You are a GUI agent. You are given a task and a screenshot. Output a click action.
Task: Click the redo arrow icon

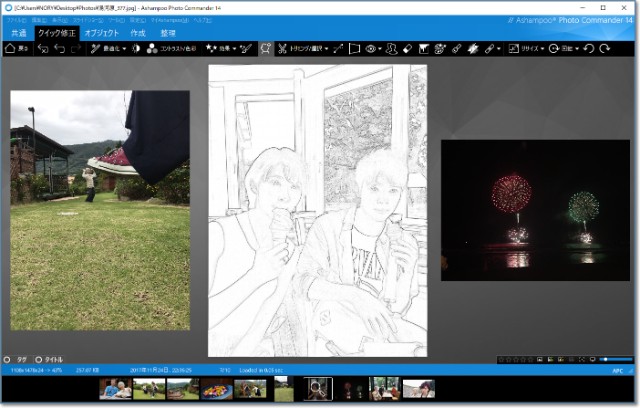click(x=75, y=48)
